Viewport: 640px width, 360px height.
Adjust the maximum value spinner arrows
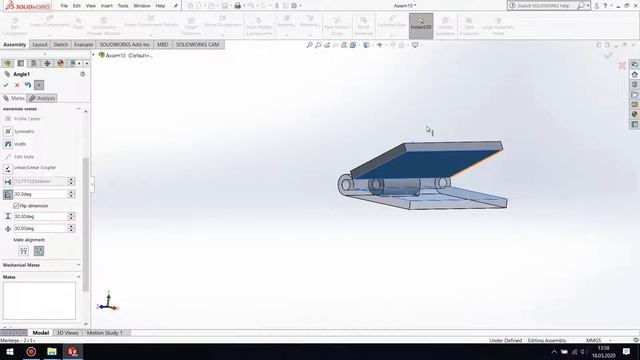(71, 216)
